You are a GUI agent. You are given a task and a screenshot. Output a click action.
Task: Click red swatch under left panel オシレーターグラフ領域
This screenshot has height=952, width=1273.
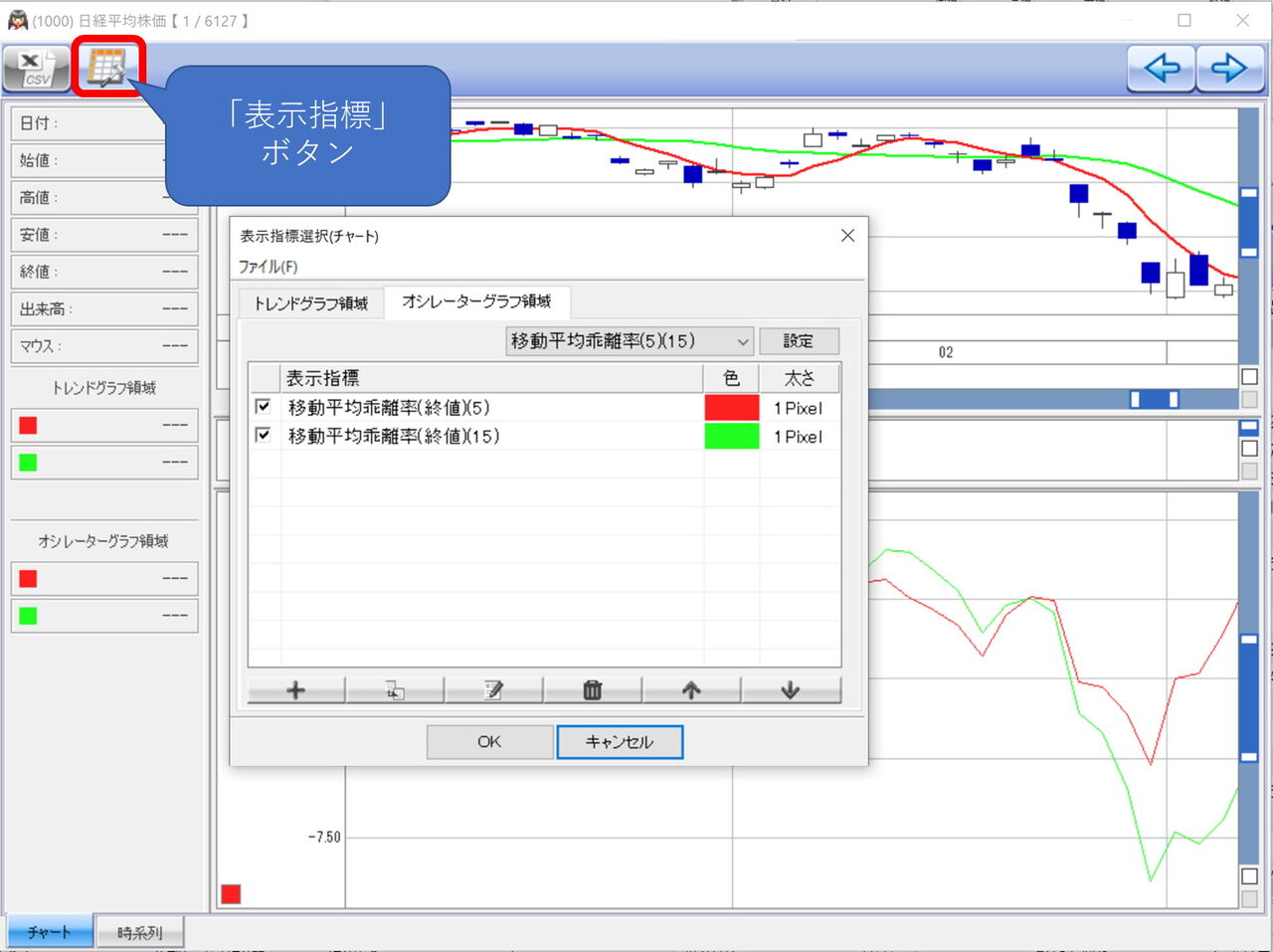[x=28, y=579]
